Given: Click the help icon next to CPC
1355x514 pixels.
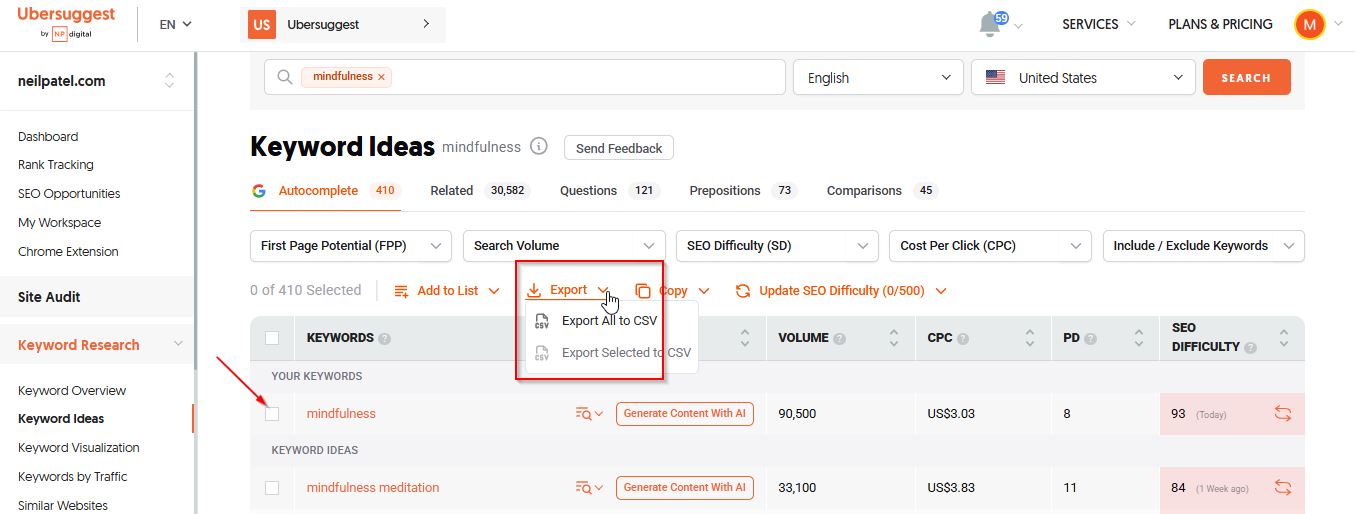Looking at the screenshot, I should 964,338.
